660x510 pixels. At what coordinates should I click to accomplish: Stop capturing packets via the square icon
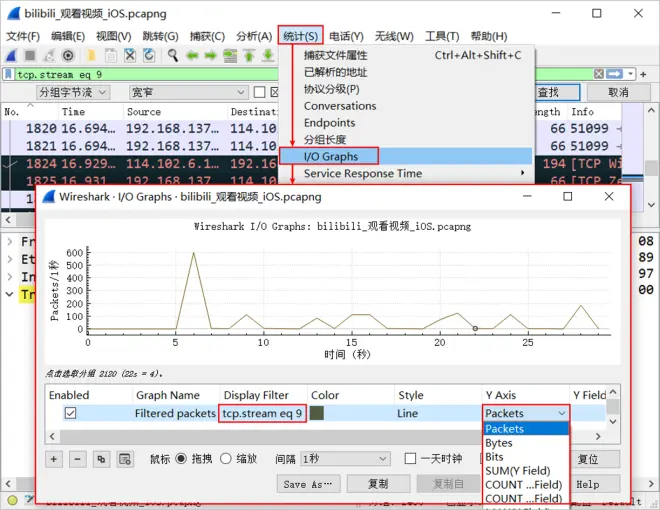pyautogui.click(x=30, y=56)
